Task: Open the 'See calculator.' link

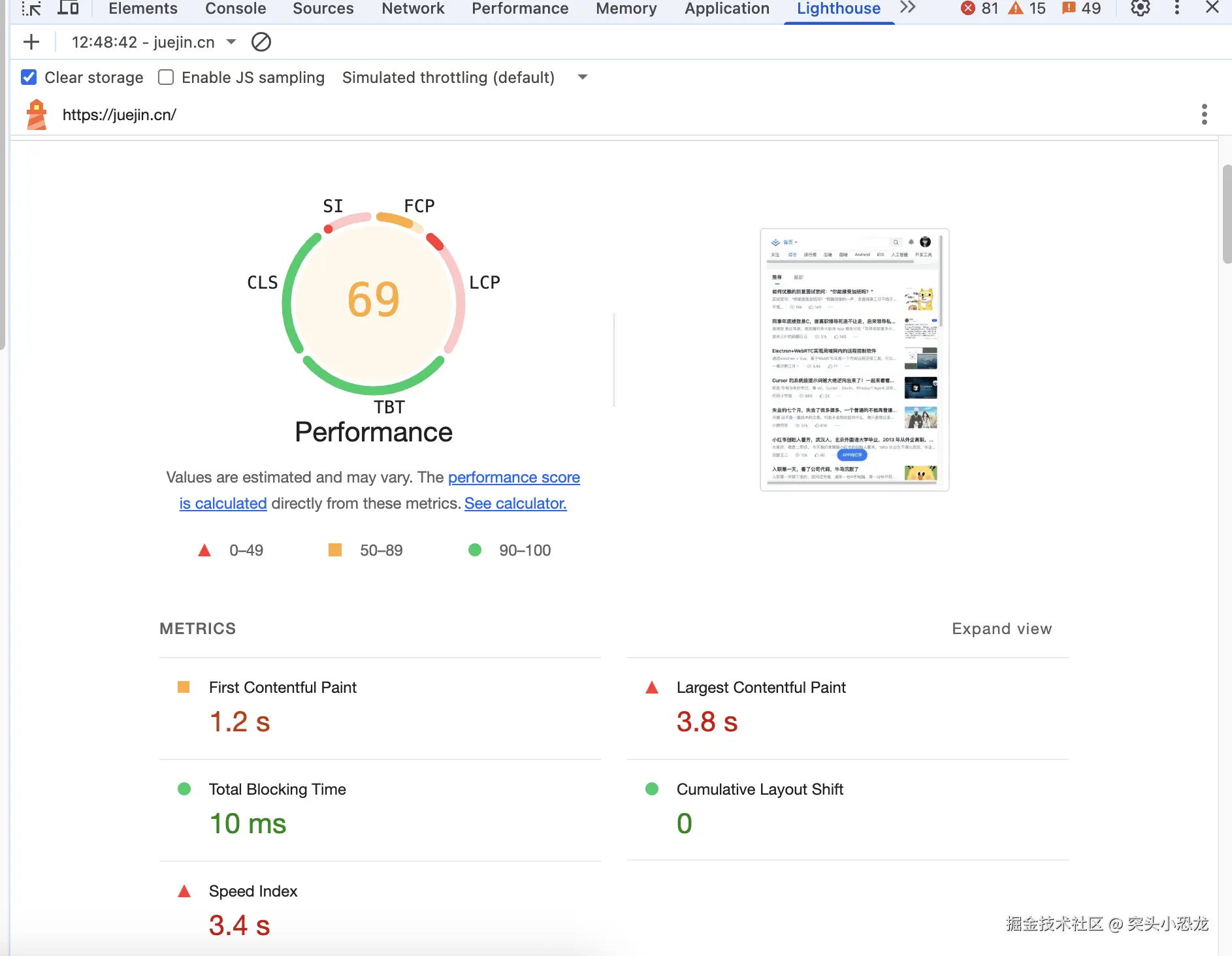Action: (515, 503)
